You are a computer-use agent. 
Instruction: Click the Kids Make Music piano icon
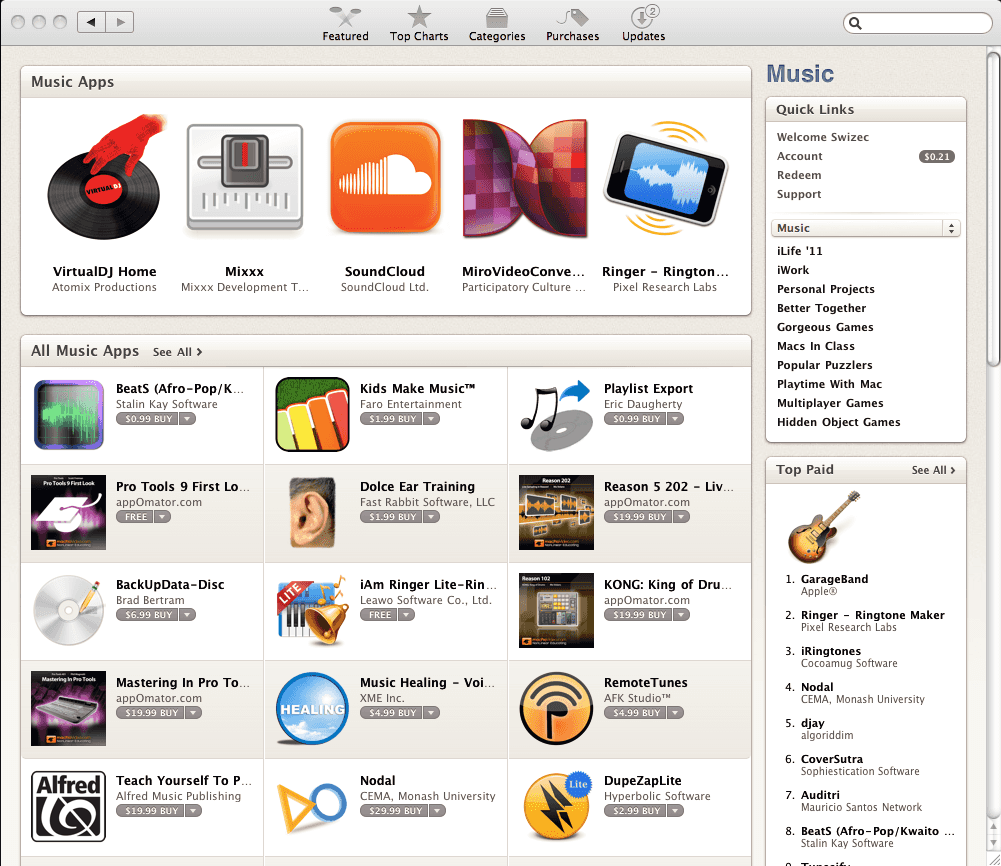tap(312, 414)
